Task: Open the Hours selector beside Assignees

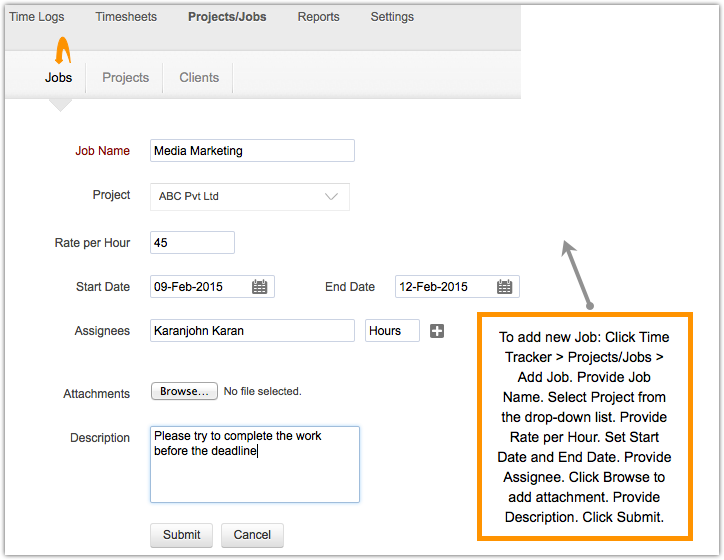Action: point(392,331)
